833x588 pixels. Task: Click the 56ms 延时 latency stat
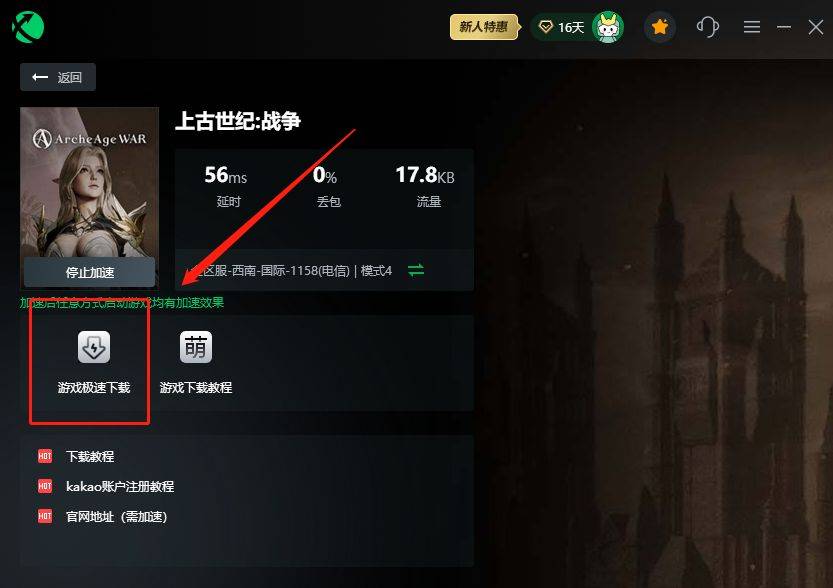[226, 186]
